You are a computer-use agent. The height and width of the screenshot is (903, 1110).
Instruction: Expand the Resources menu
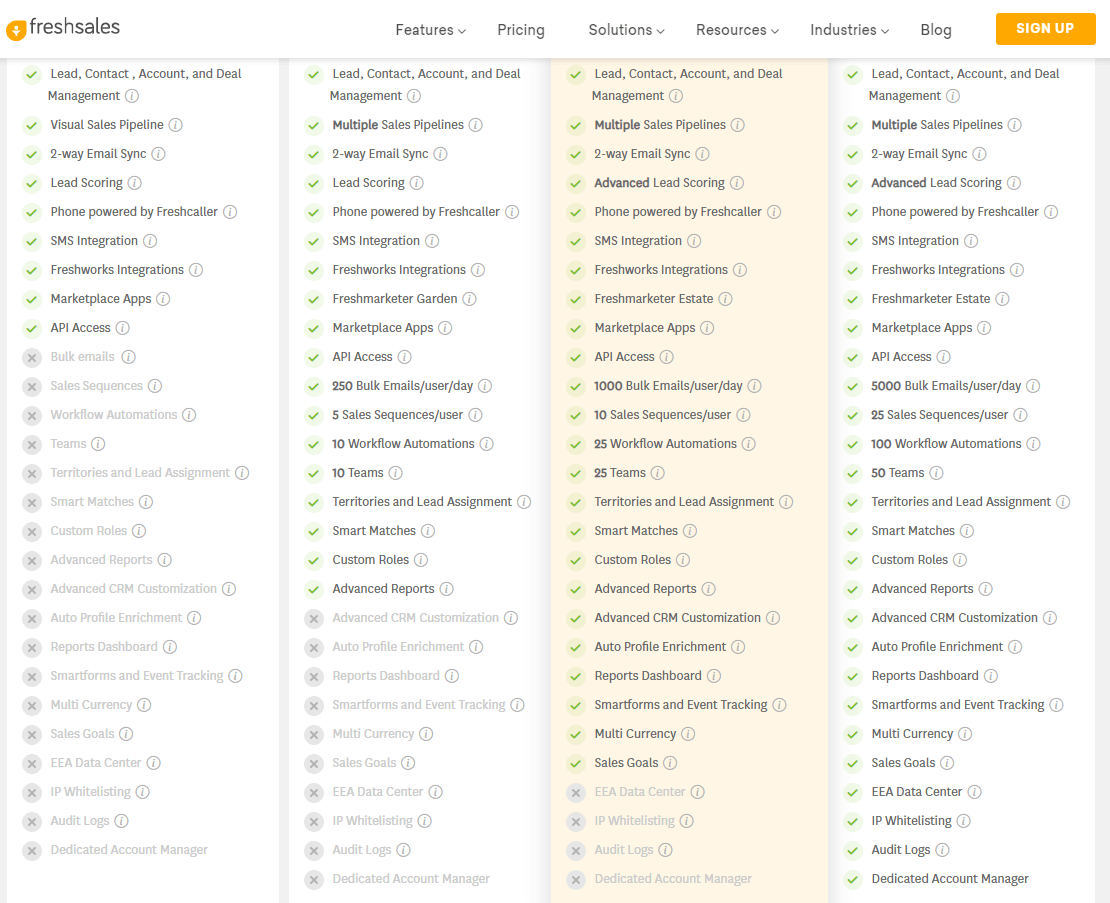(731, 30)
